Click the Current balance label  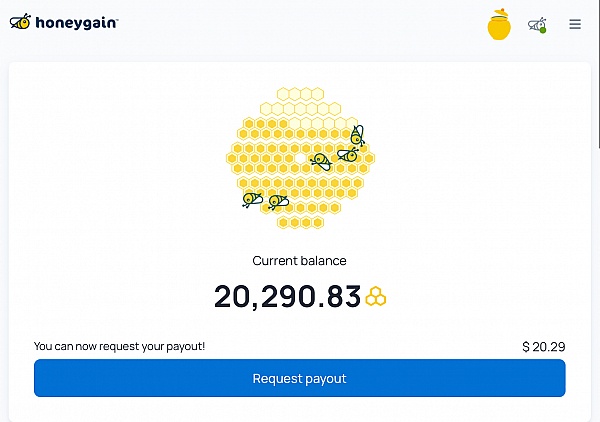click(x=299, y=261)
